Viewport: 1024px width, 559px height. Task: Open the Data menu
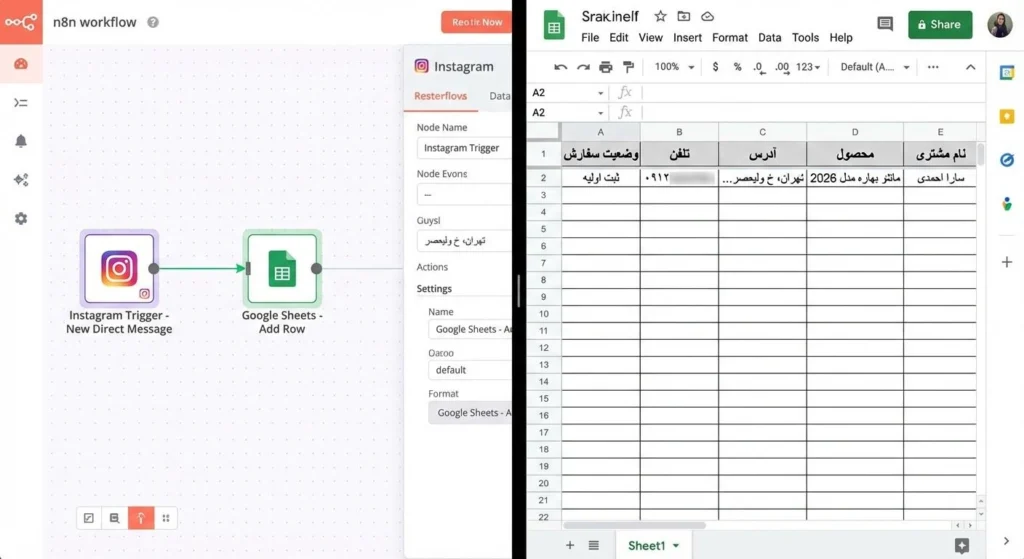(x=769, y=38)
